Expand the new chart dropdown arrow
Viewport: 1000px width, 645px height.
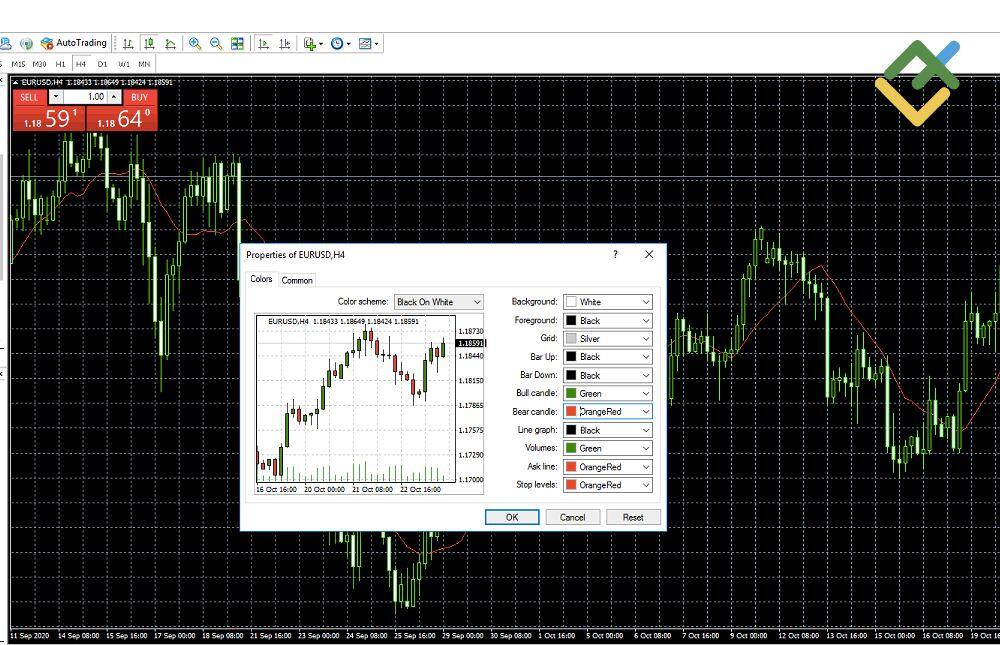point(321,43)
